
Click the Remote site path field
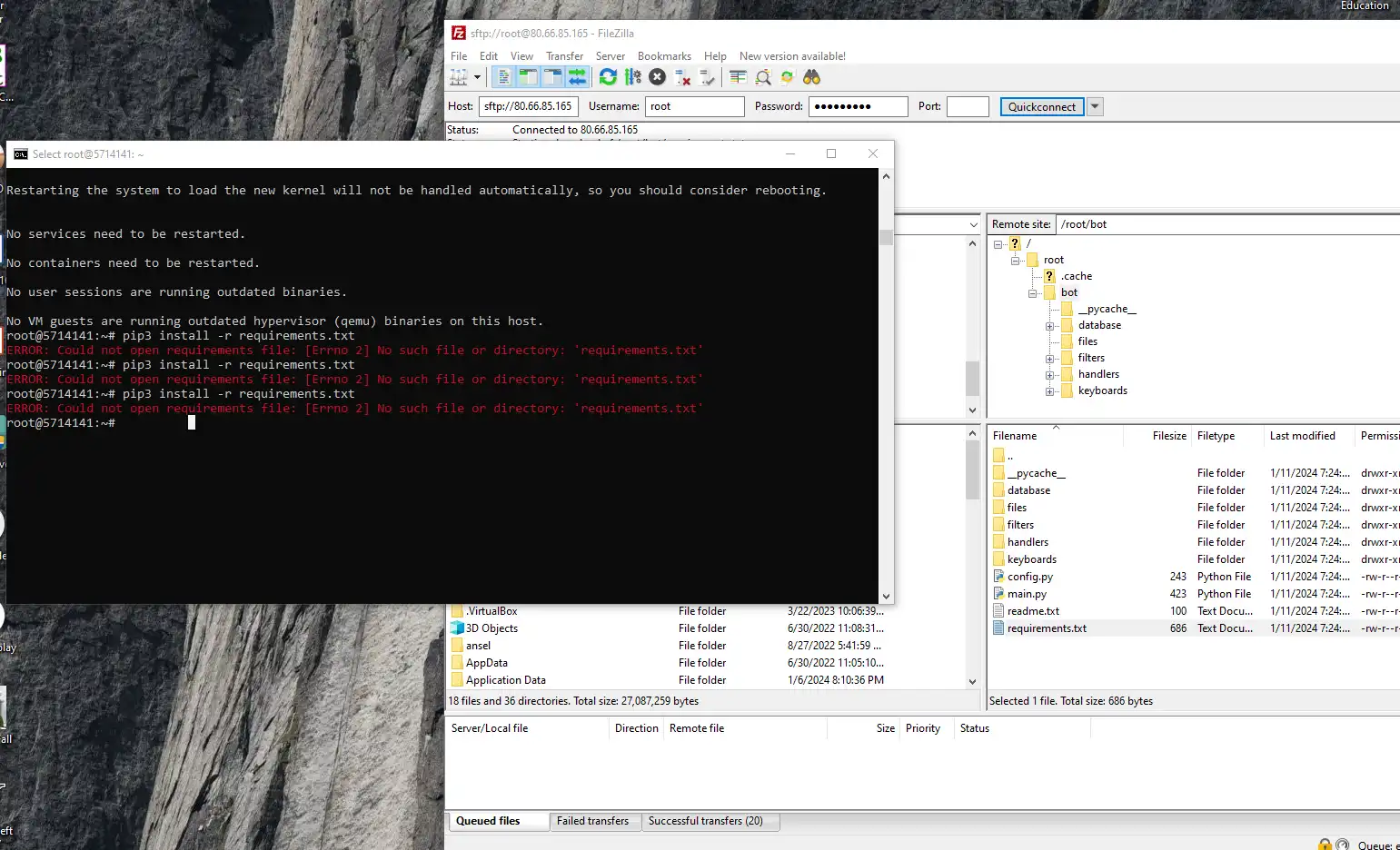[1226, 224]
